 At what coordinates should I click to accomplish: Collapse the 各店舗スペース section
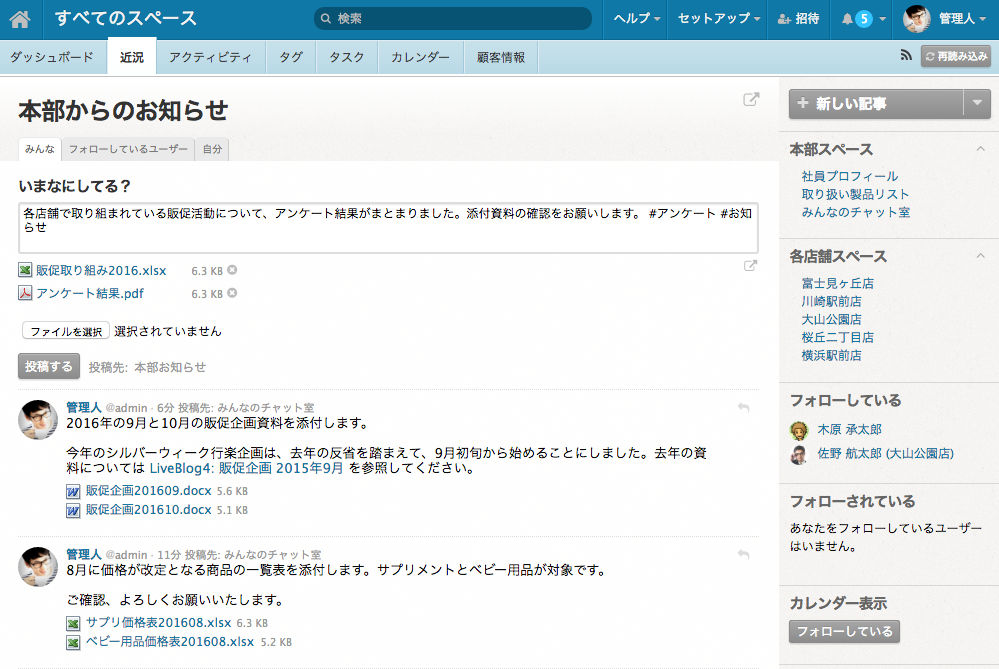tap(980, 256)
